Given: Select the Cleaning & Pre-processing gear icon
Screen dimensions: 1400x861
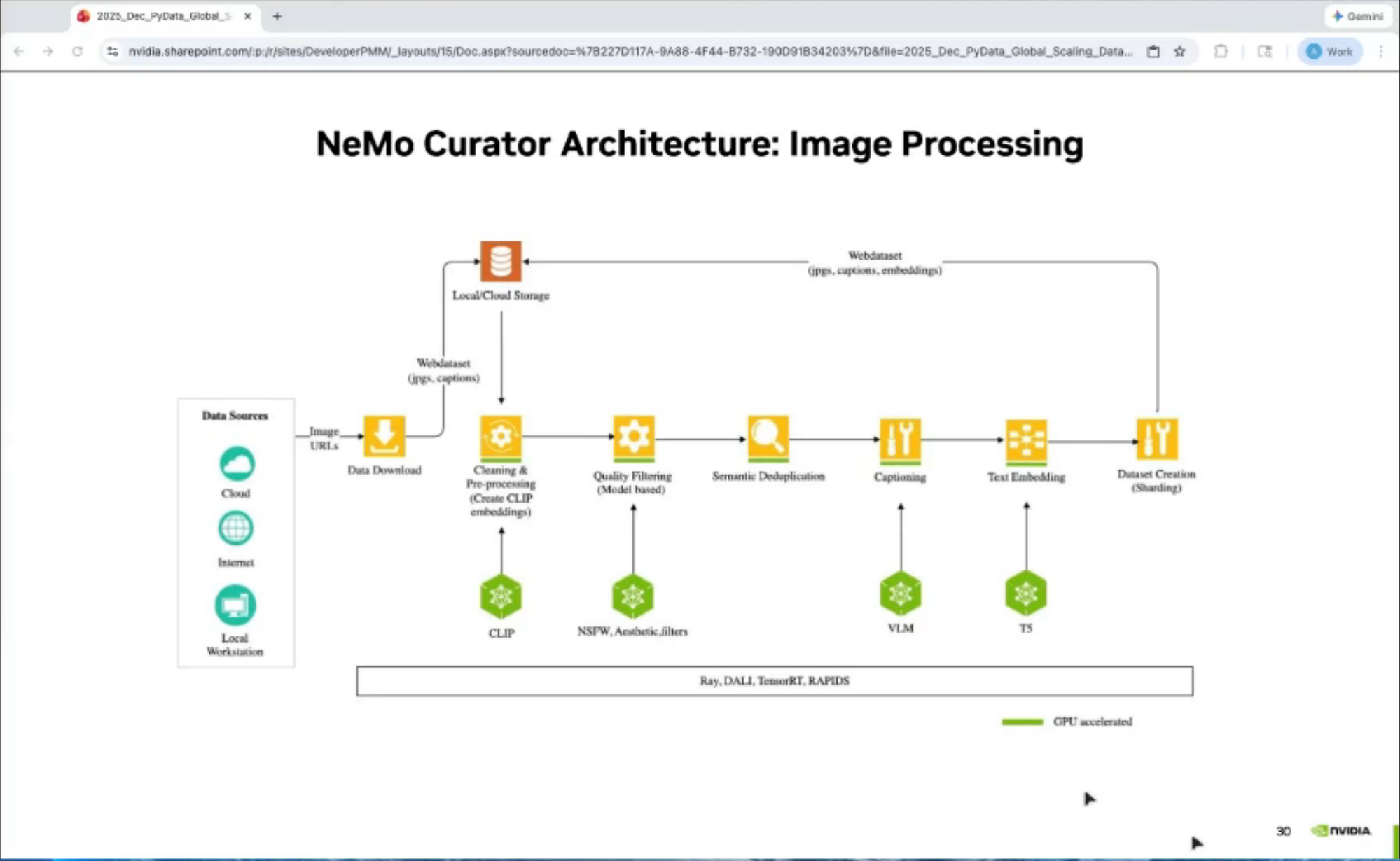Looking at the screenshot, I should pos(501,437).
